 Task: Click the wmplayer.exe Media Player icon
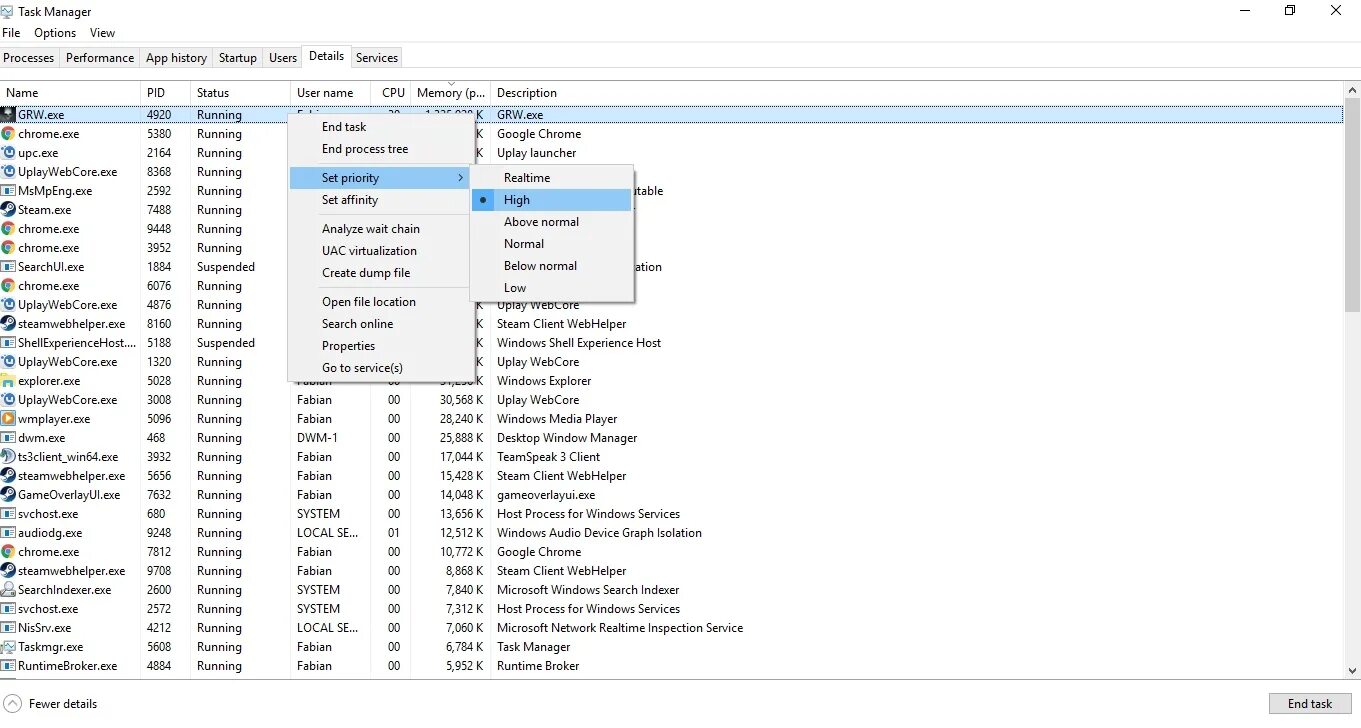[x=10, y=419]
